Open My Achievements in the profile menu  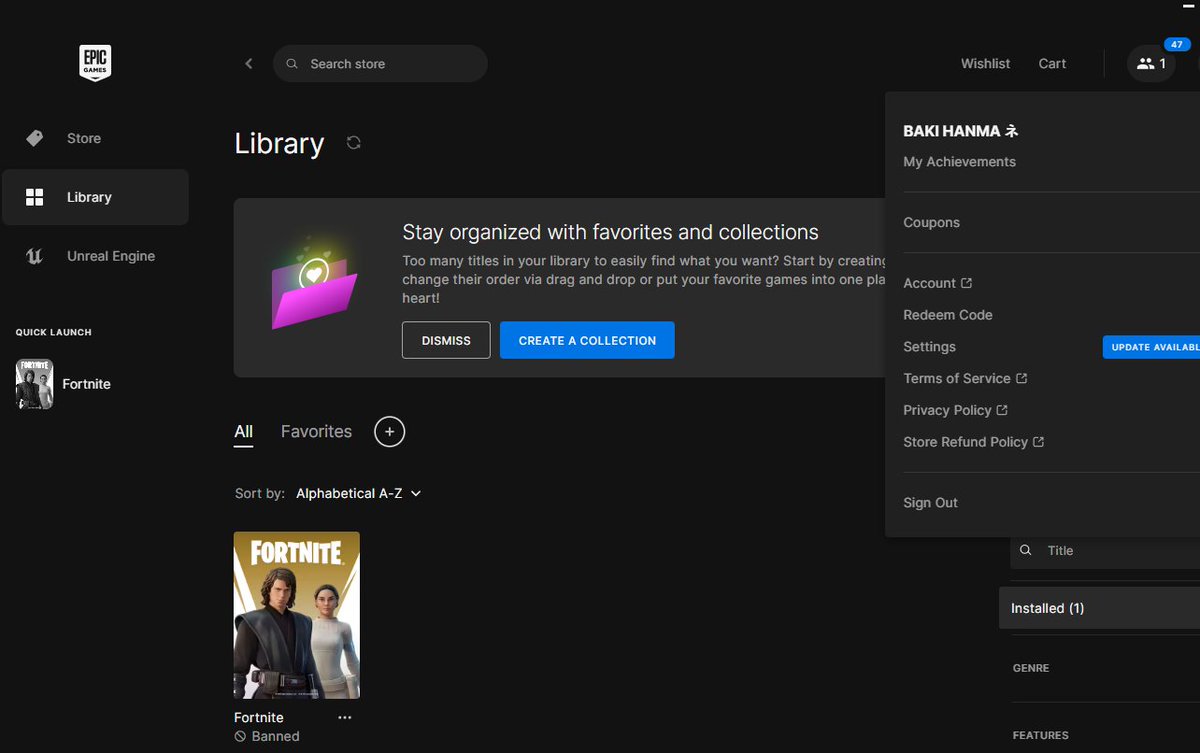(959, 162)
